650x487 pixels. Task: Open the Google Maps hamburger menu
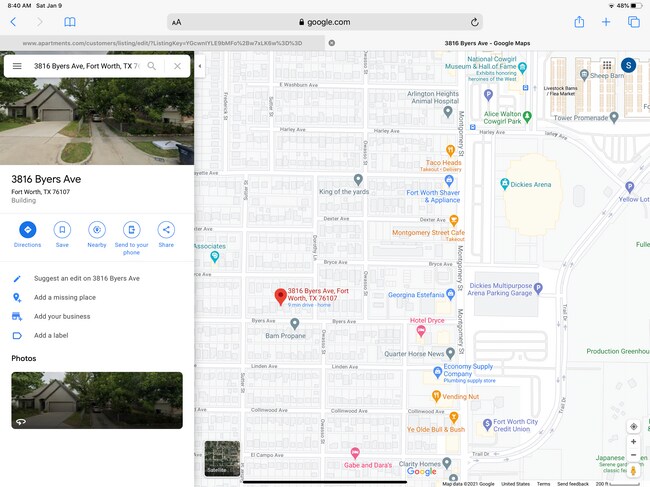point(17,66)
